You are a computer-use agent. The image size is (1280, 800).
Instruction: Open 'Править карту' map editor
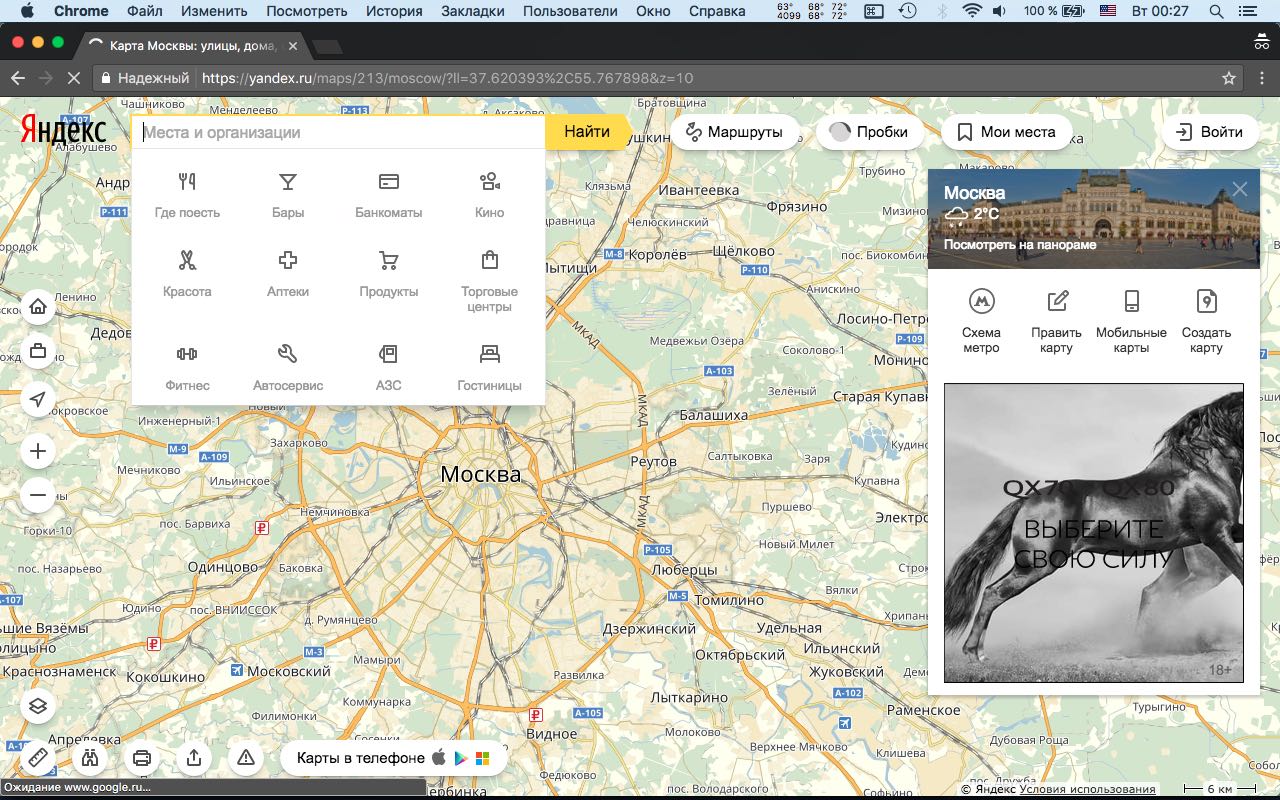[x=1056, y=320]
